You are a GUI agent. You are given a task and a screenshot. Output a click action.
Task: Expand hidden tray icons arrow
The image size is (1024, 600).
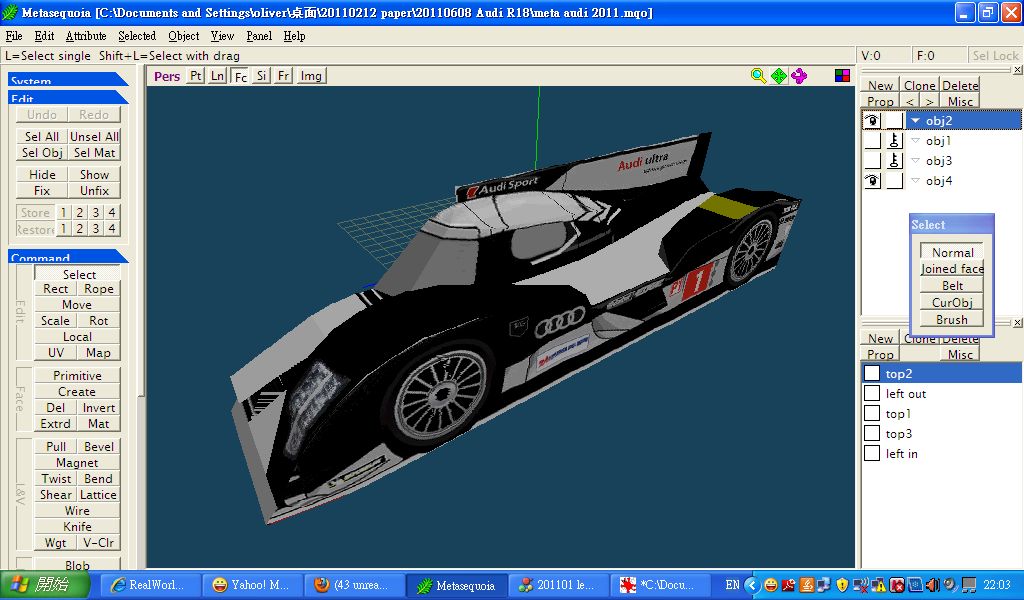pos(752,585)
